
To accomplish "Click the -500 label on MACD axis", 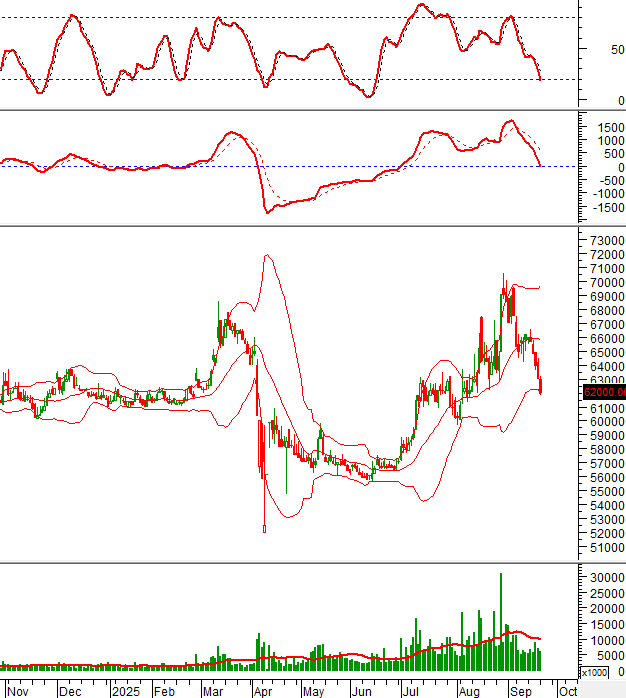I will click(612, 181).
